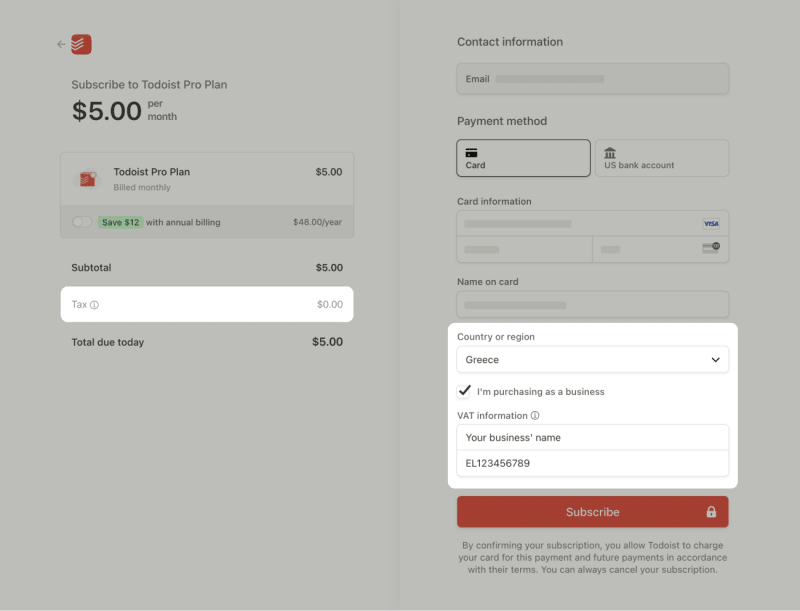Click the Visa badge in the card field
This screenshot has height=611, width=800.
(711, 224)
